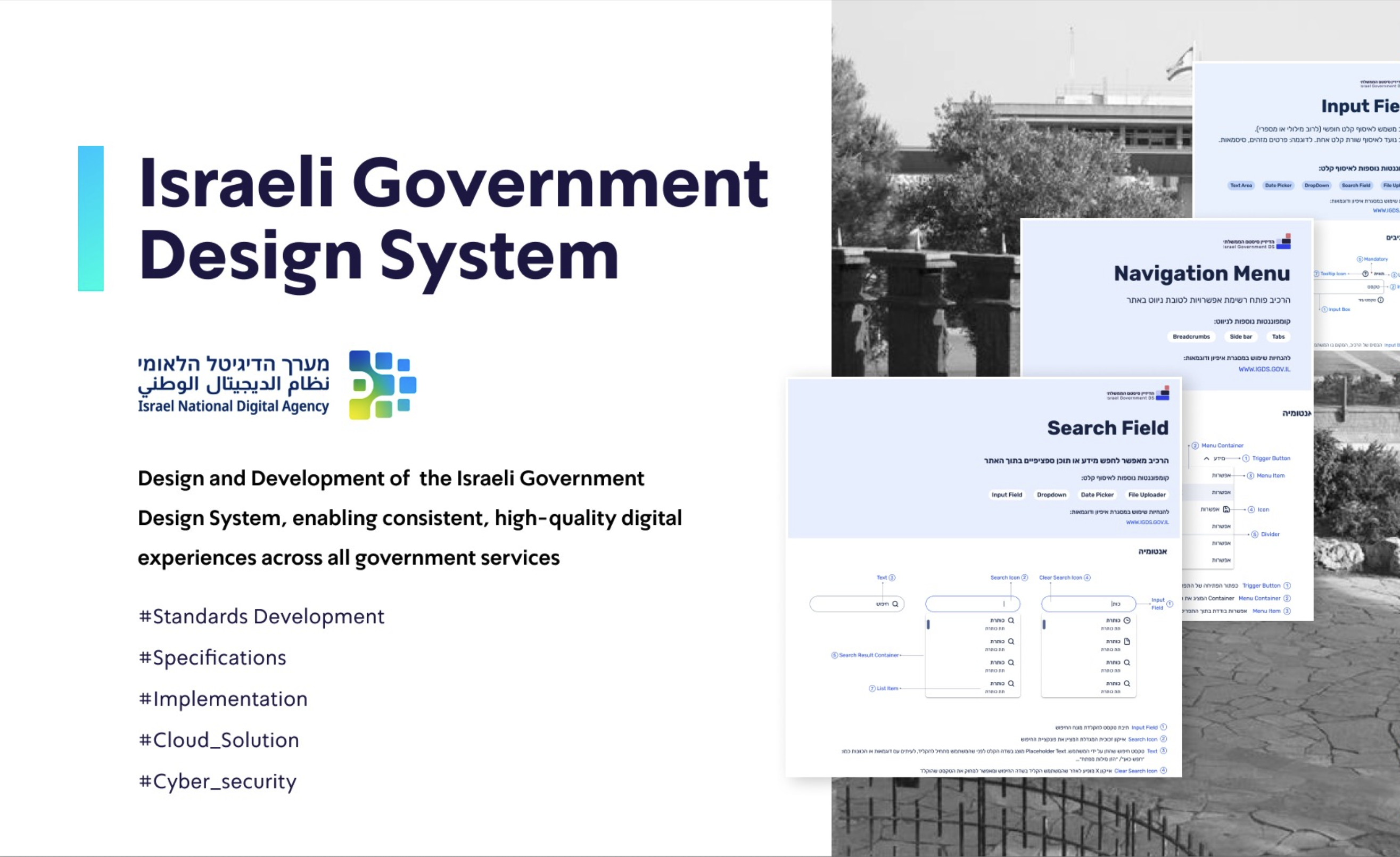This screenshot has width=1400, height=857.
Task: Select the Breadcrumbs chip on Navigation Menu card
Action: [1191, 336]
